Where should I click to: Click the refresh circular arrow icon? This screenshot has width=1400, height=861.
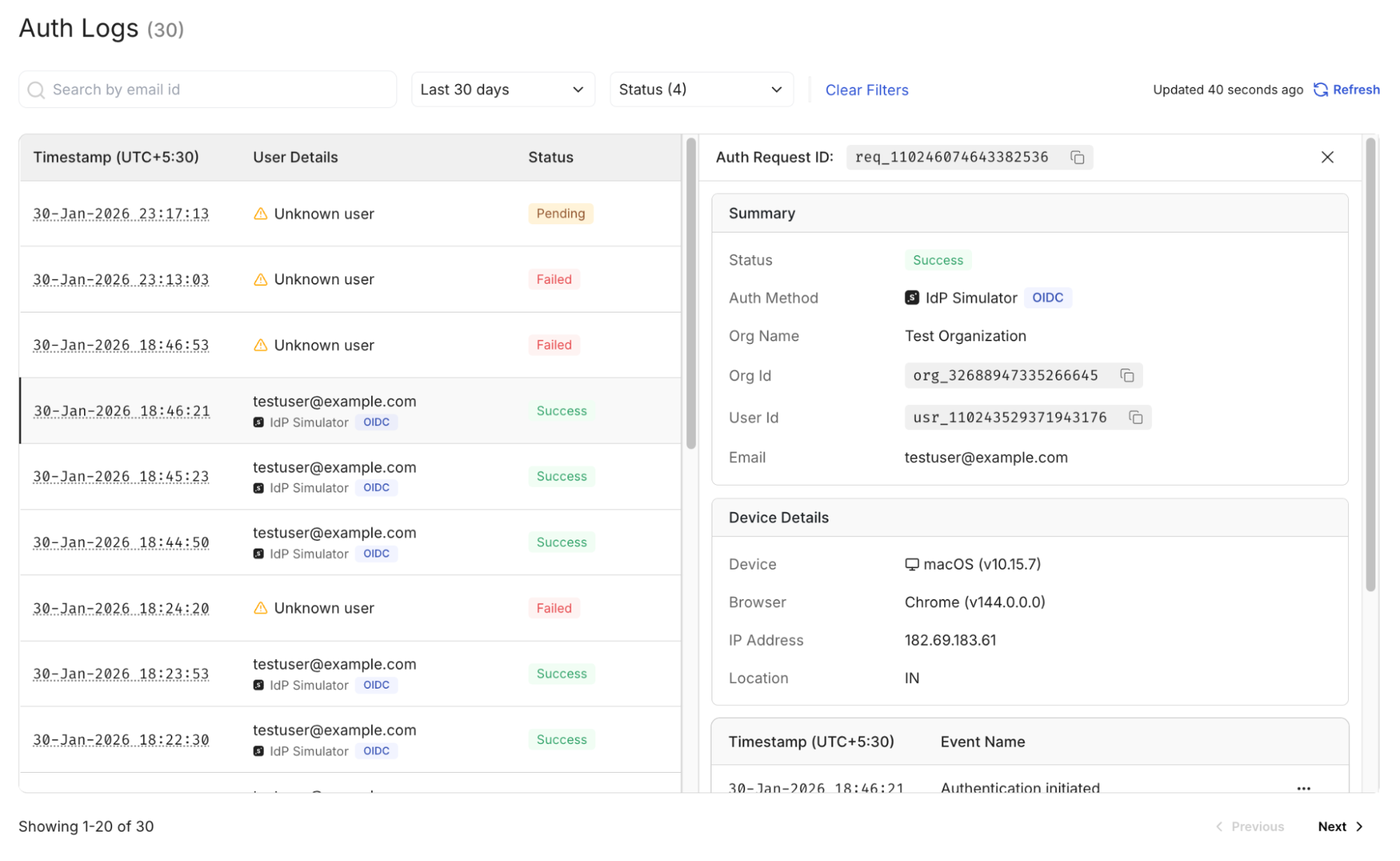coord(1320,90)
